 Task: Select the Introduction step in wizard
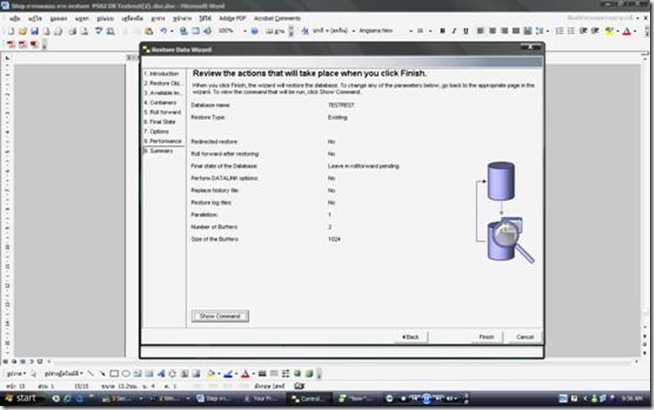[x=162, y=73]
